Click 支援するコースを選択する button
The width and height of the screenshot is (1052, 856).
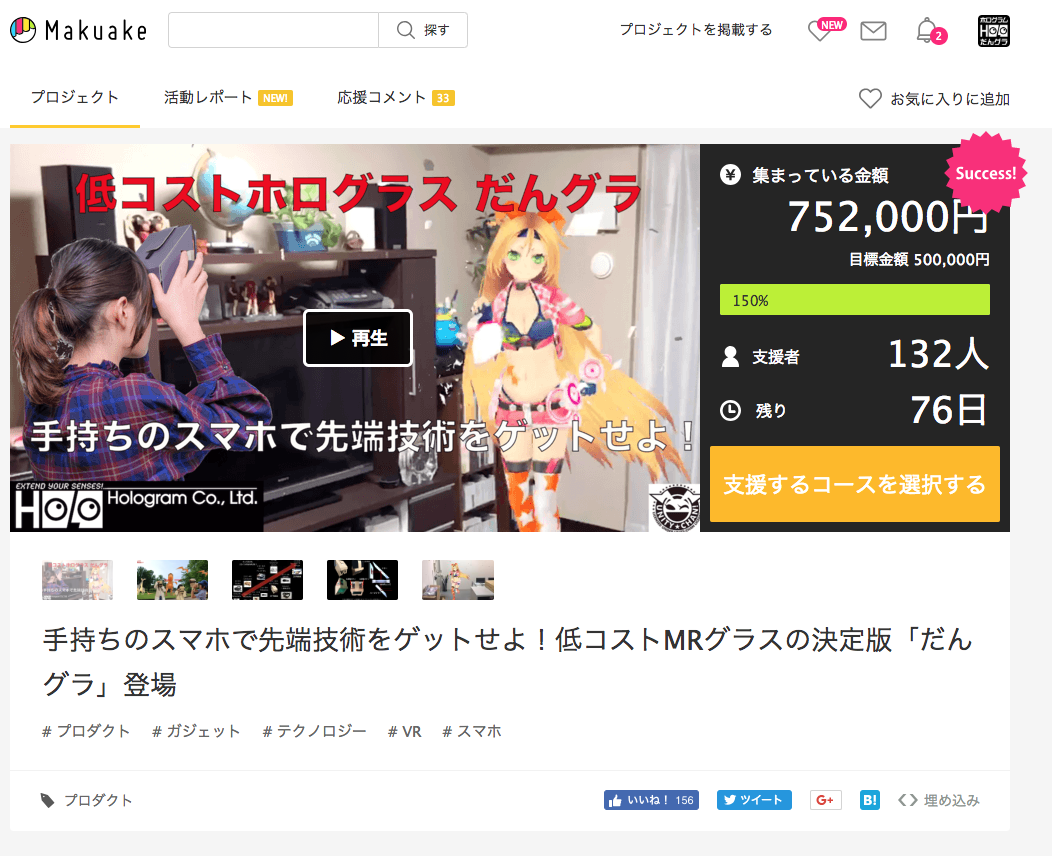click(x=855, y=484)
